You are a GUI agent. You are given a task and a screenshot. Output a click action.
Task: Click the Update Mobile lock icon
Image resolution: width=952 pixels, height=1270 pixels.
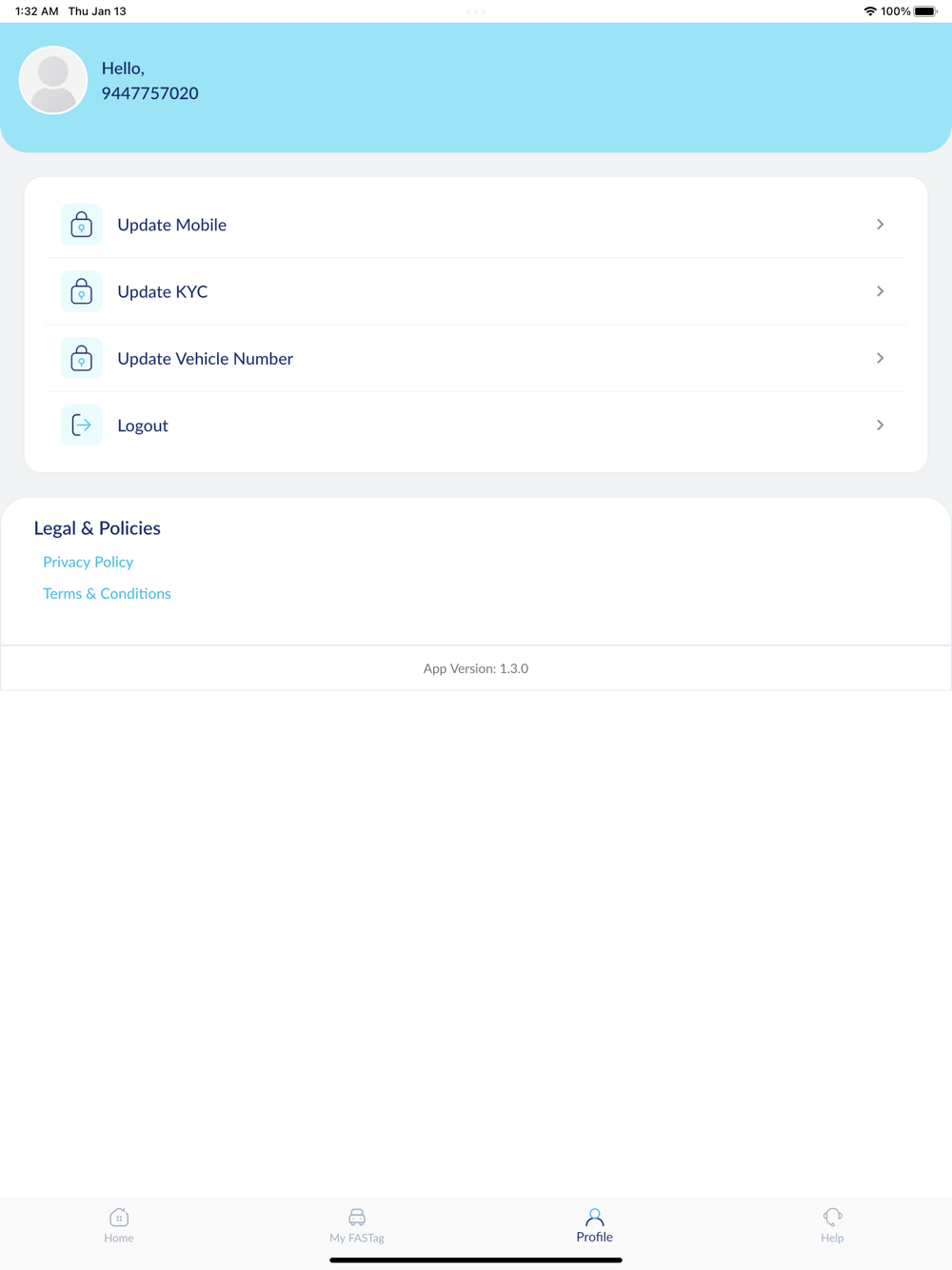click(x=82, y=225)
